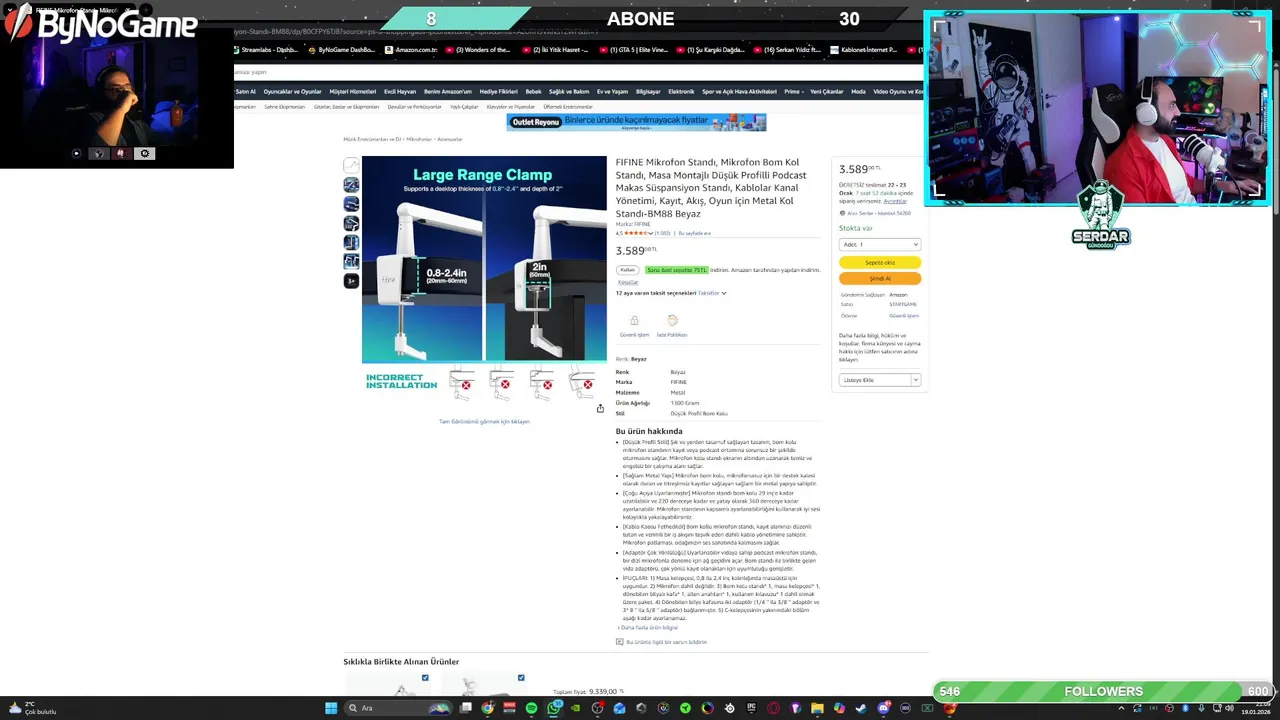The width and height of the screenshot is (1280, 720).
Task: Open the Bilgisayar menu item
Action: click(648, 91)
